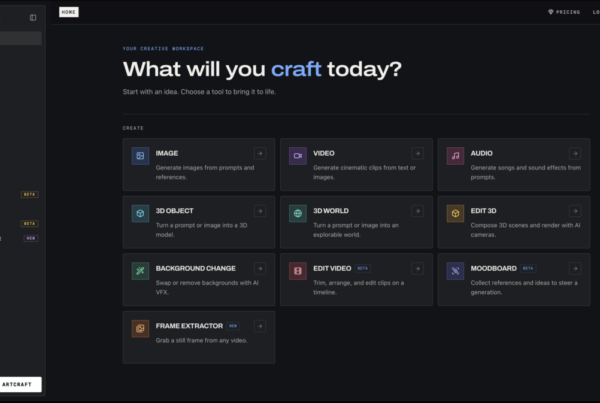Click the FRAME EXTRACTOR card title
The image size is (600, 403).
pos(189,326)
